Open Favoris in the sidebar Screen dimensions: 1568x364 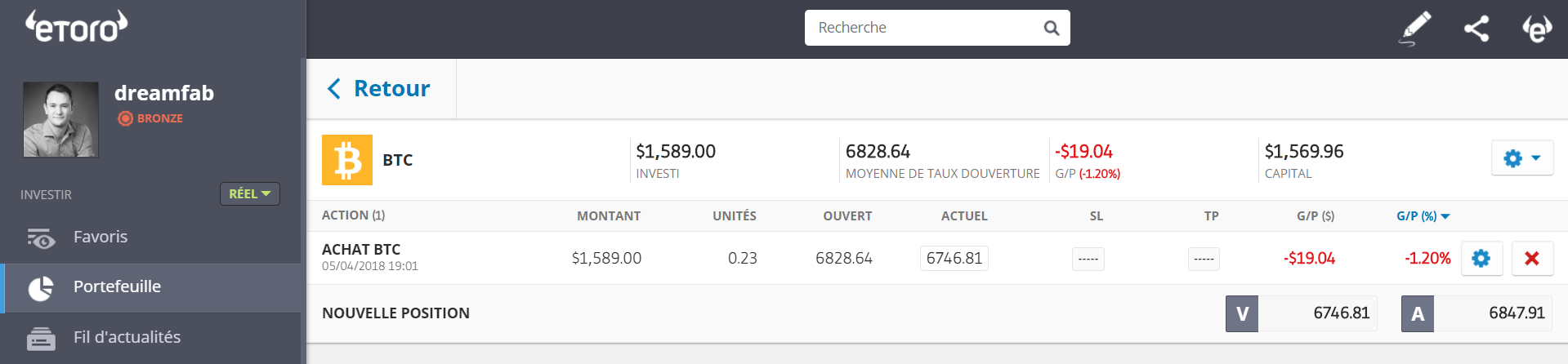[x=101, y=237]
